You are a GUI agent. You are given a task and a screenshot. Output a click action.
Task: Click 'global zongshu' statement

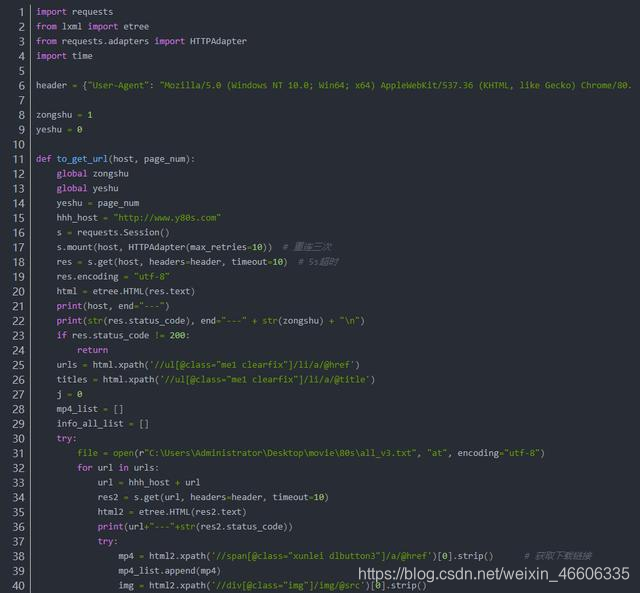(x=92, y=174)
